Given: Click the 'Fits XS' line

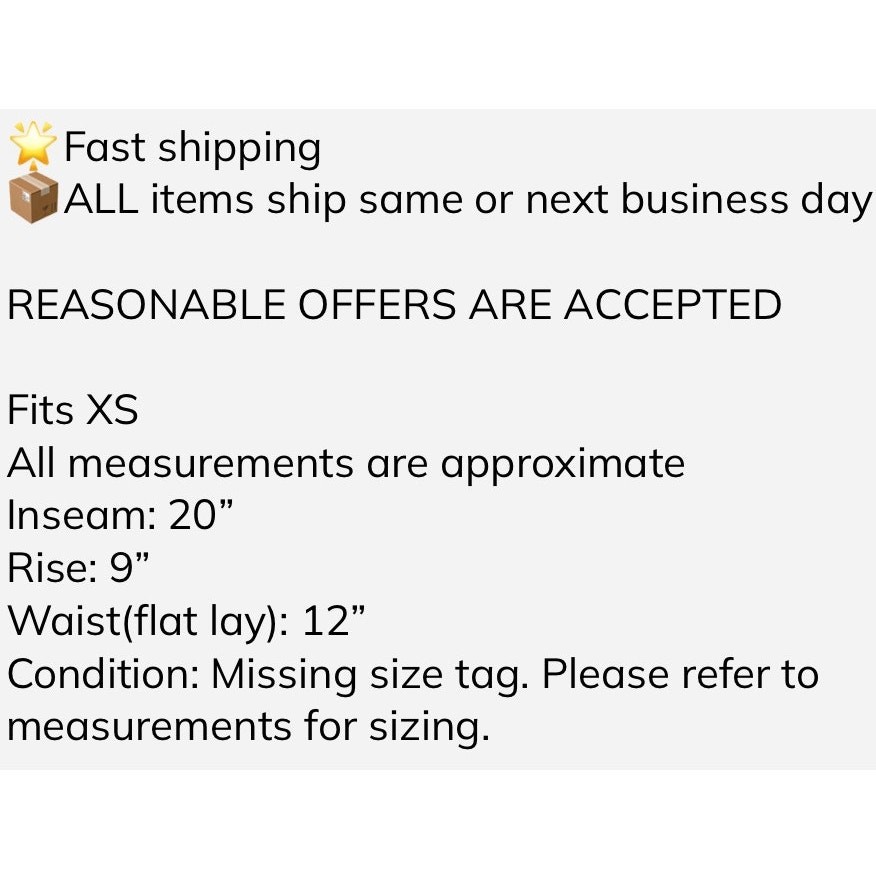Looking at the screenshot, I should click(x=72, y=410).
